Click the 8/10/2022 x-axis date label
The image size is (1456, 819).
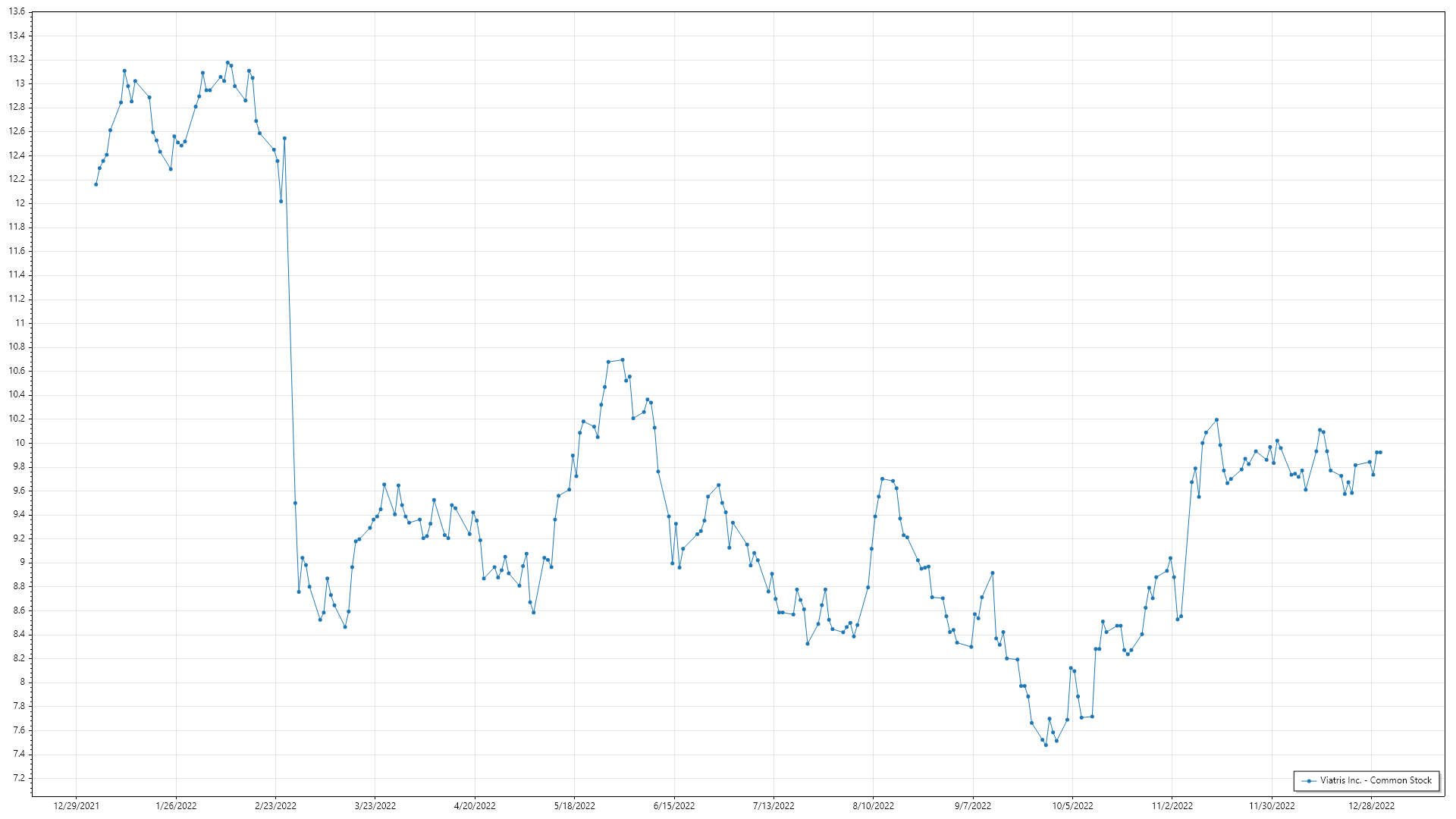tap(873, 805)
